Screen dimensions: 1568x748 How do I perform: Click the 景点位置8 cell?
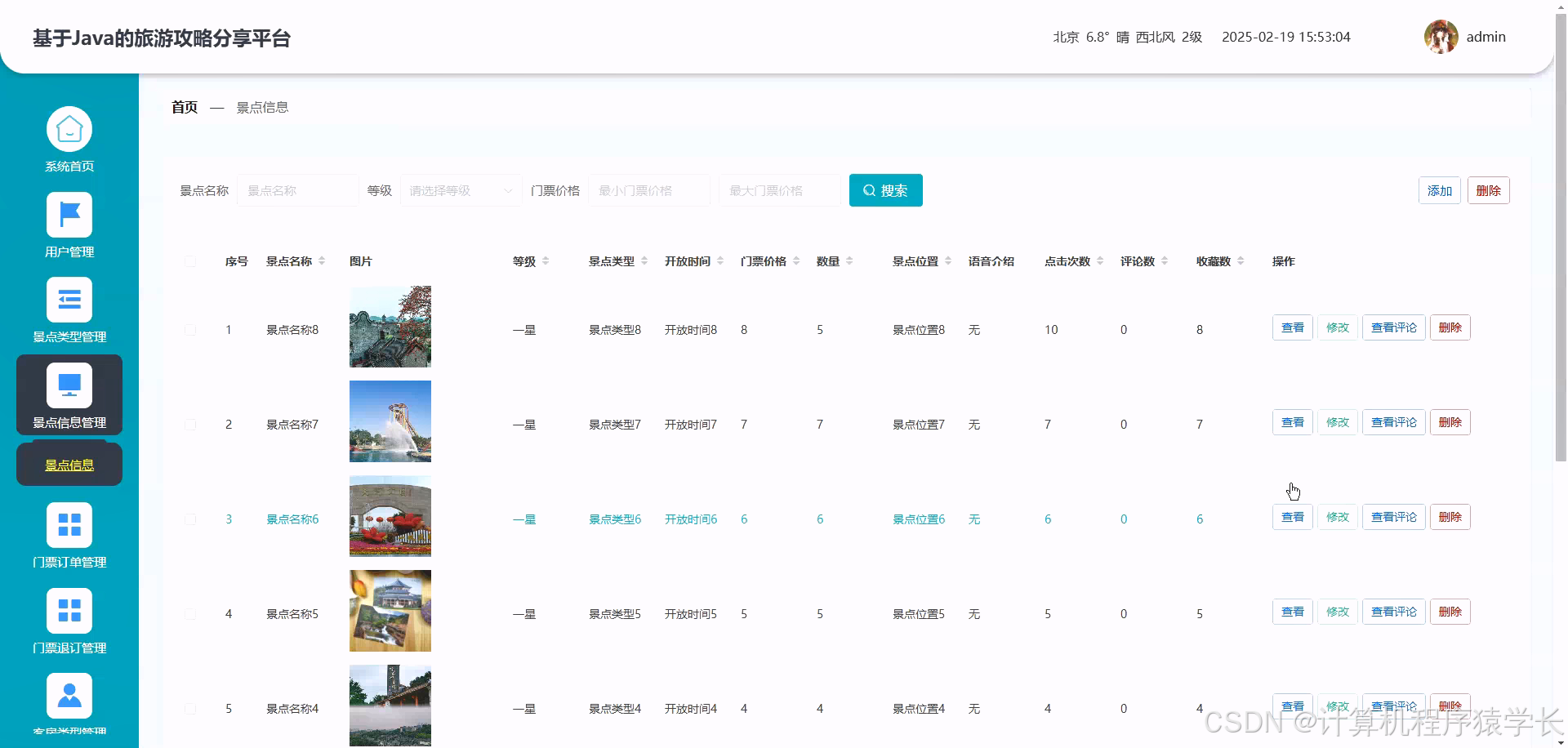[x=919, y=330]
